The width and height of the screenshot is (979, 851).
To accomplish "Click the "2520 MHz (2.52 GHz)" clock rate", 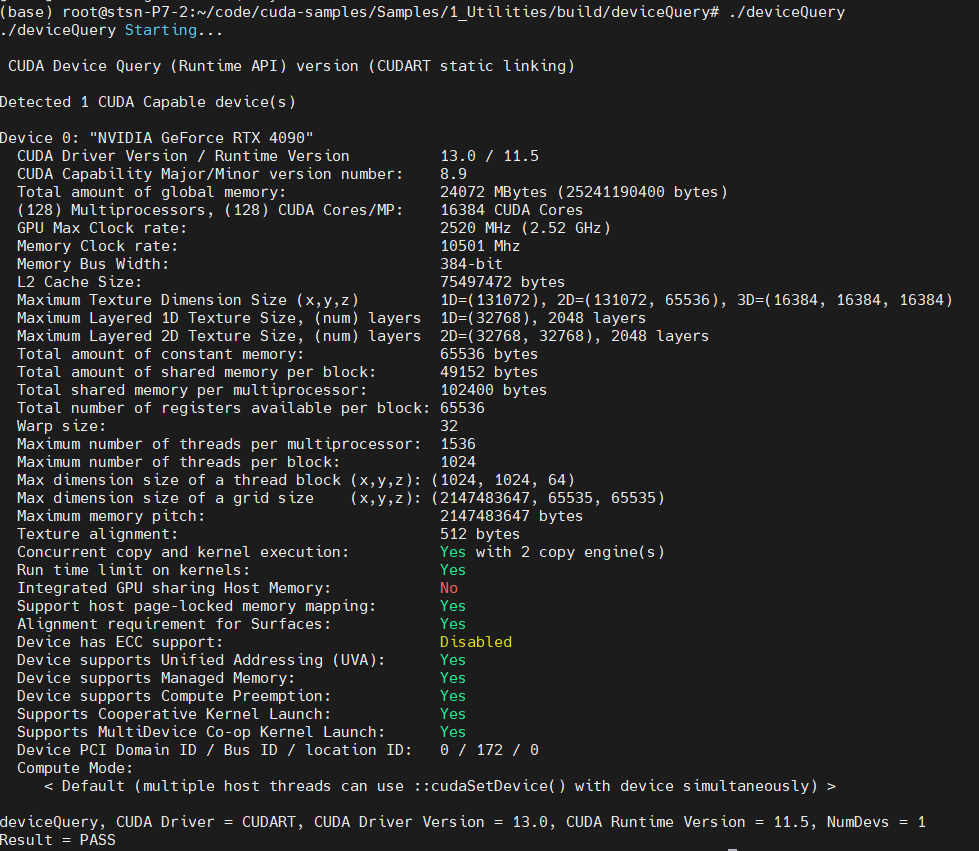I will point(525,228).
